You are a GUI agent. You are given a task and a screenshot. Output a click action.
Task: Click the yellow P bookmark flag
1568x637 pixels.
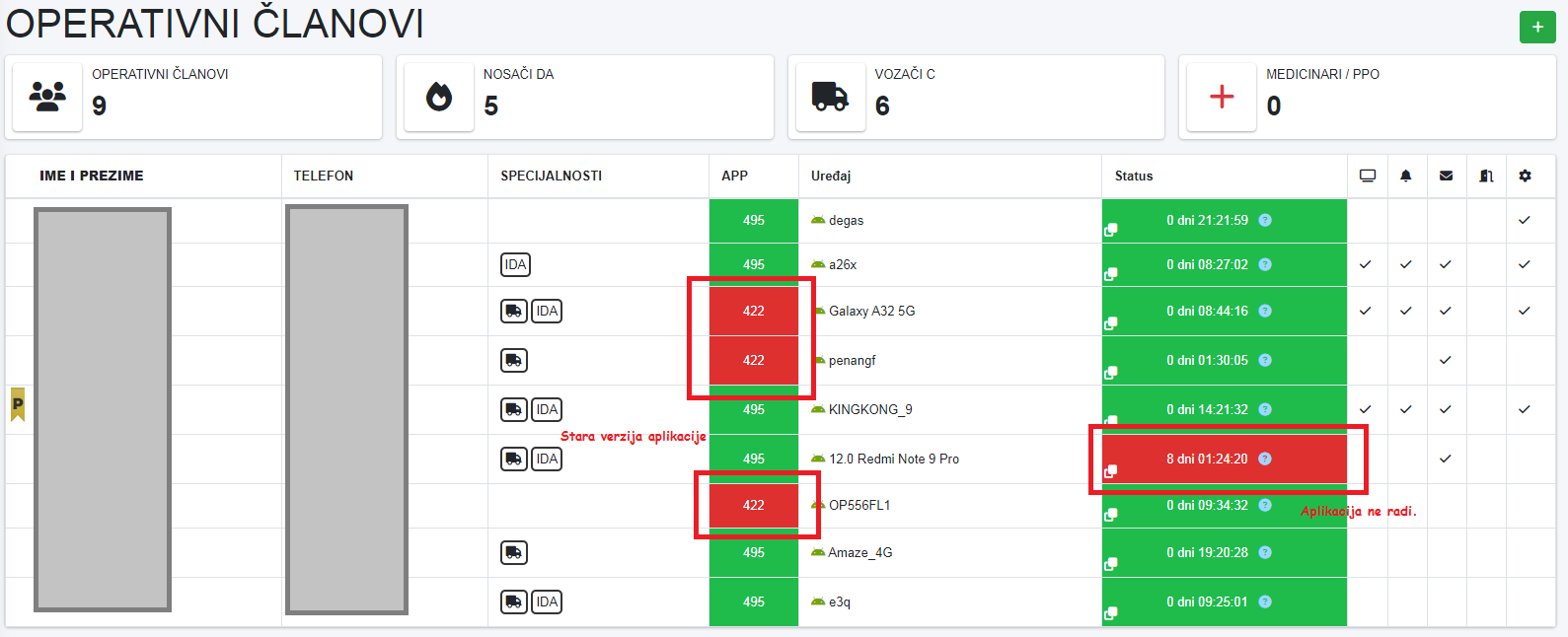point(18,404)
